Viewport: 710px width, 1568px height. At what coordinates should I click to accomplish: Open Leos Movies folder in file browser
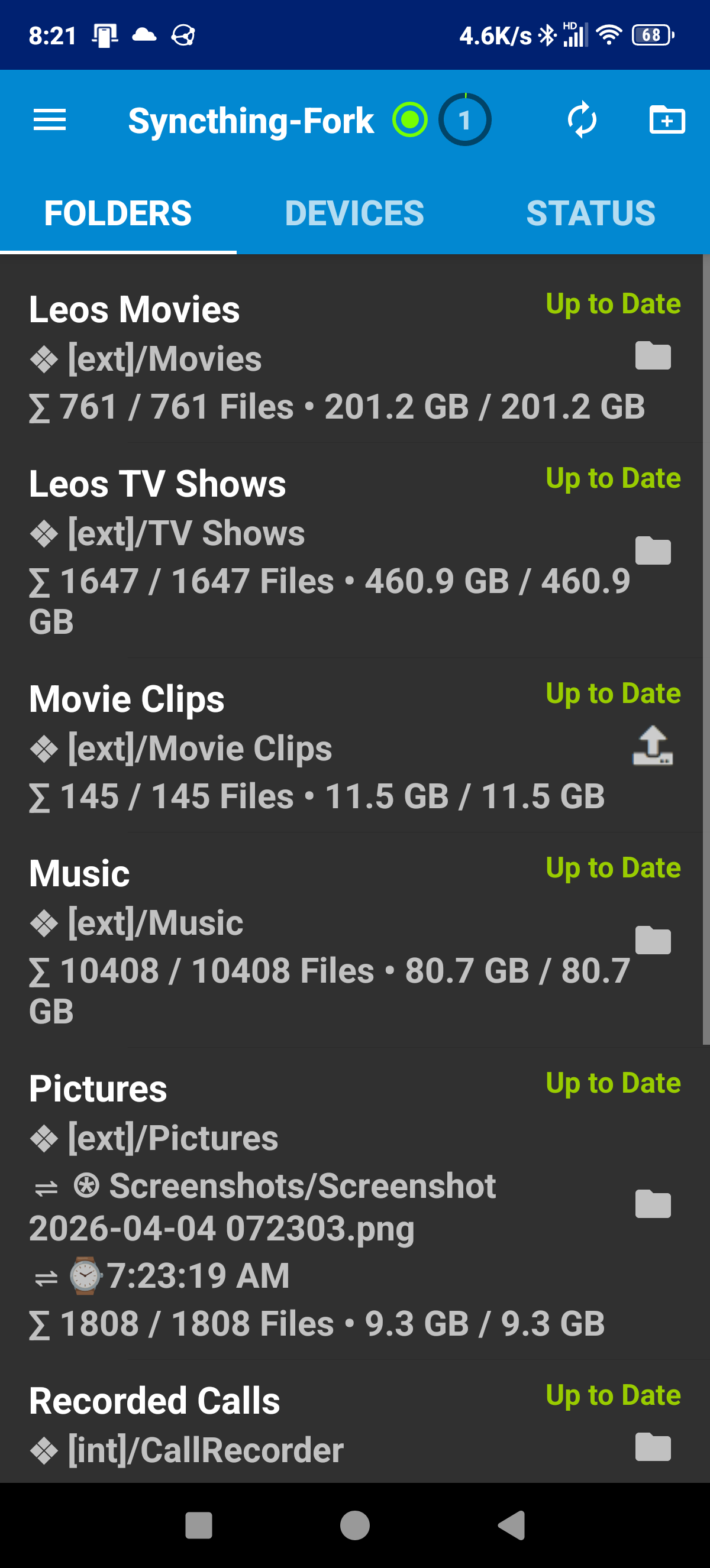[653, 356]
